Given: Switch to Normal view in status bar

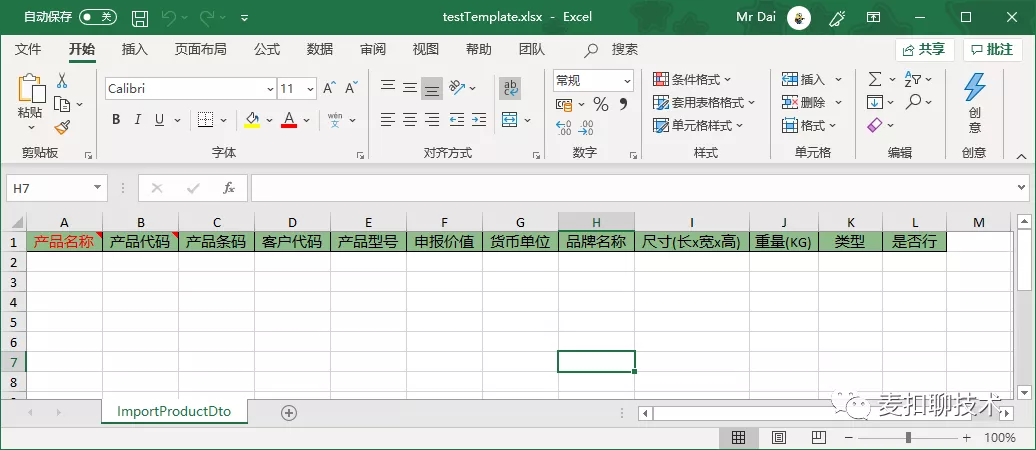Looking at the screenshot, I should click(739, 437).
